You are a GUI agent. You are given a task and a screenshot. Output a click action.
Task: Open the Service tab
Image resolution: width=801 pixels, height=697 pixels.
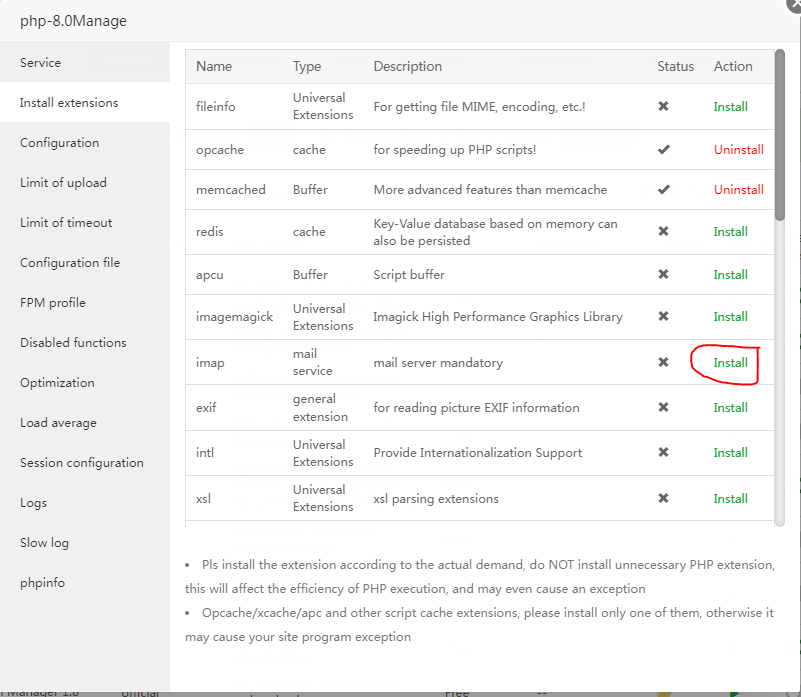41,63
